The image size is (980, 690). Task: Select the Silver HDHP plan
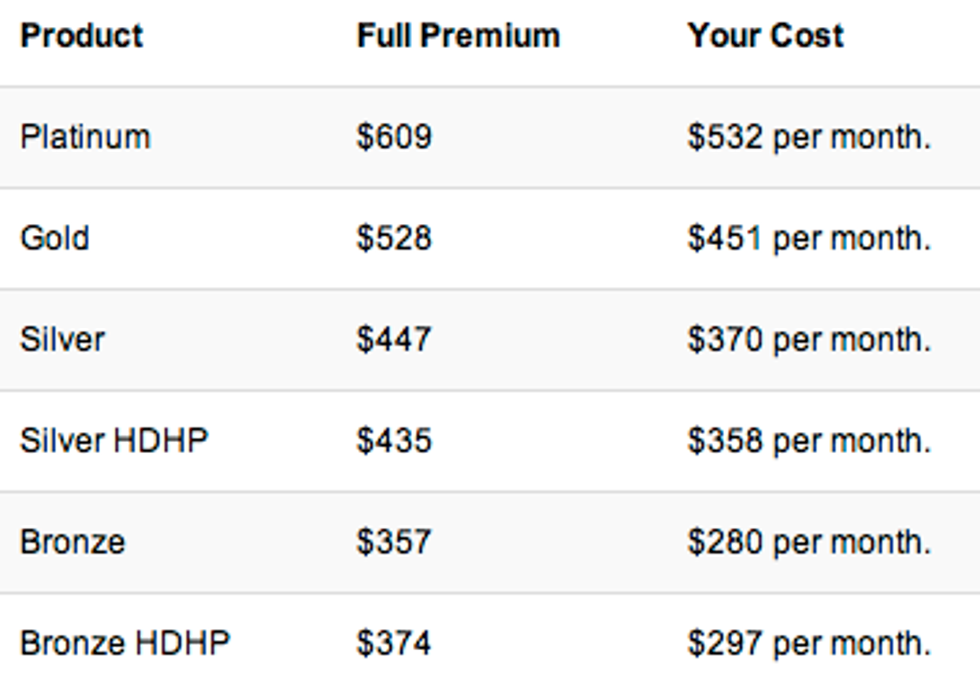tap(114, 440)
